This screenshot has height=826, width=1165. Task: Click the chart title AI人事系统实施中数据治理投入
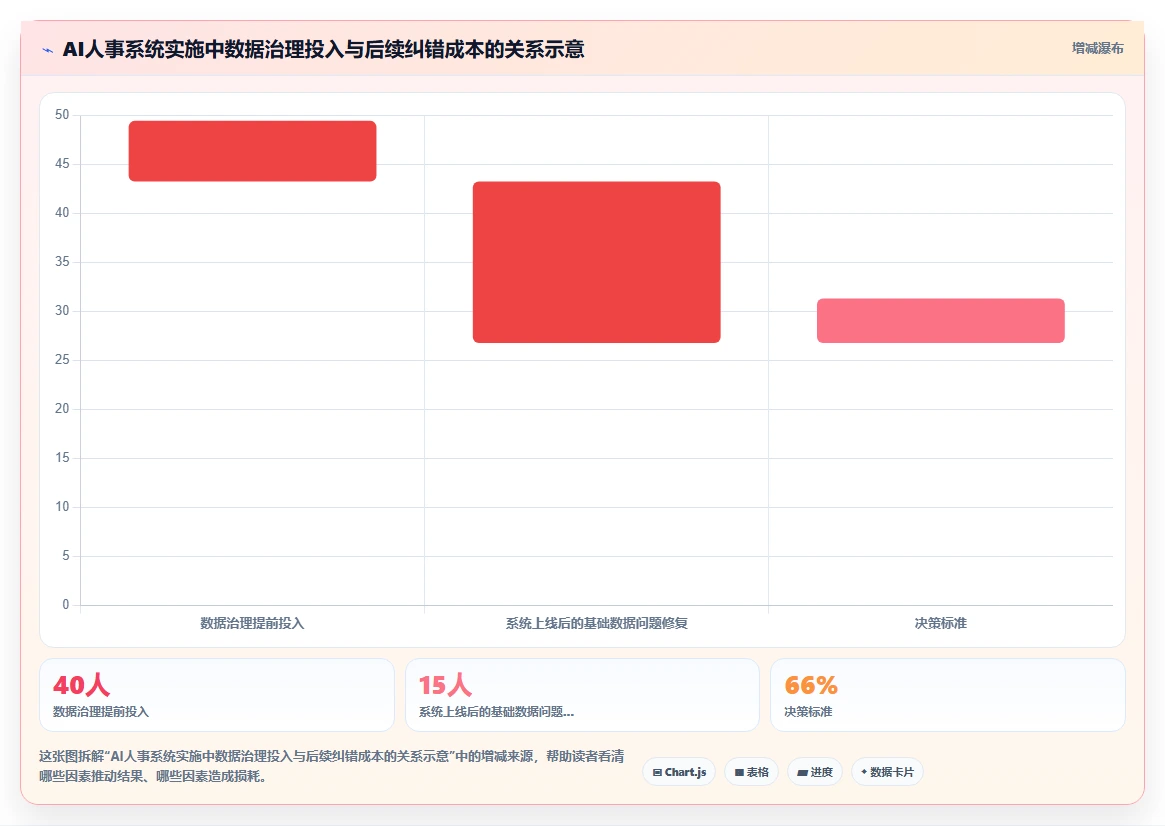coord(323,50)
